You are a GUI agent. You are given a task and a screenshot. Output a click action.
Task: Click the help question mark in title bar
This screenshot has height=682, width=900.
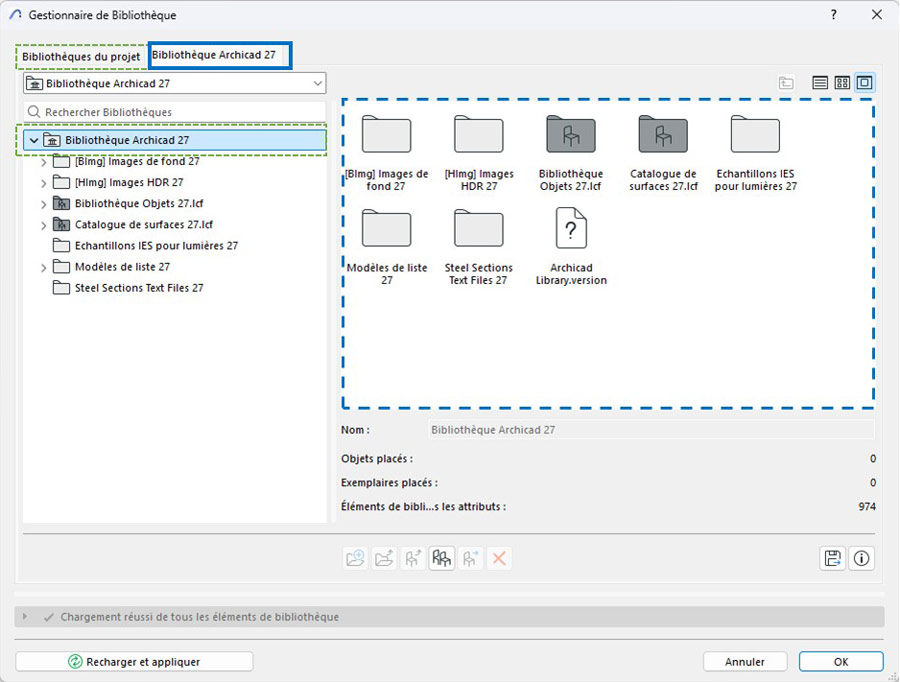pyautogui.click(x=833, y=15)
